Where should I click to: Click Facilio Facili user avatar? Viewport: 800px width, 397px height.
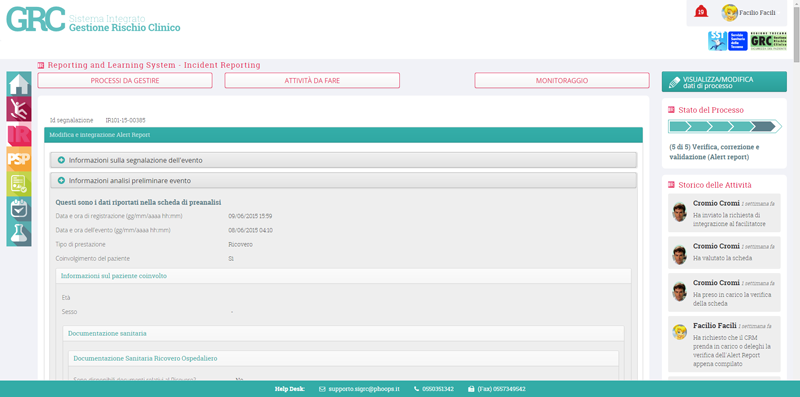729,12
